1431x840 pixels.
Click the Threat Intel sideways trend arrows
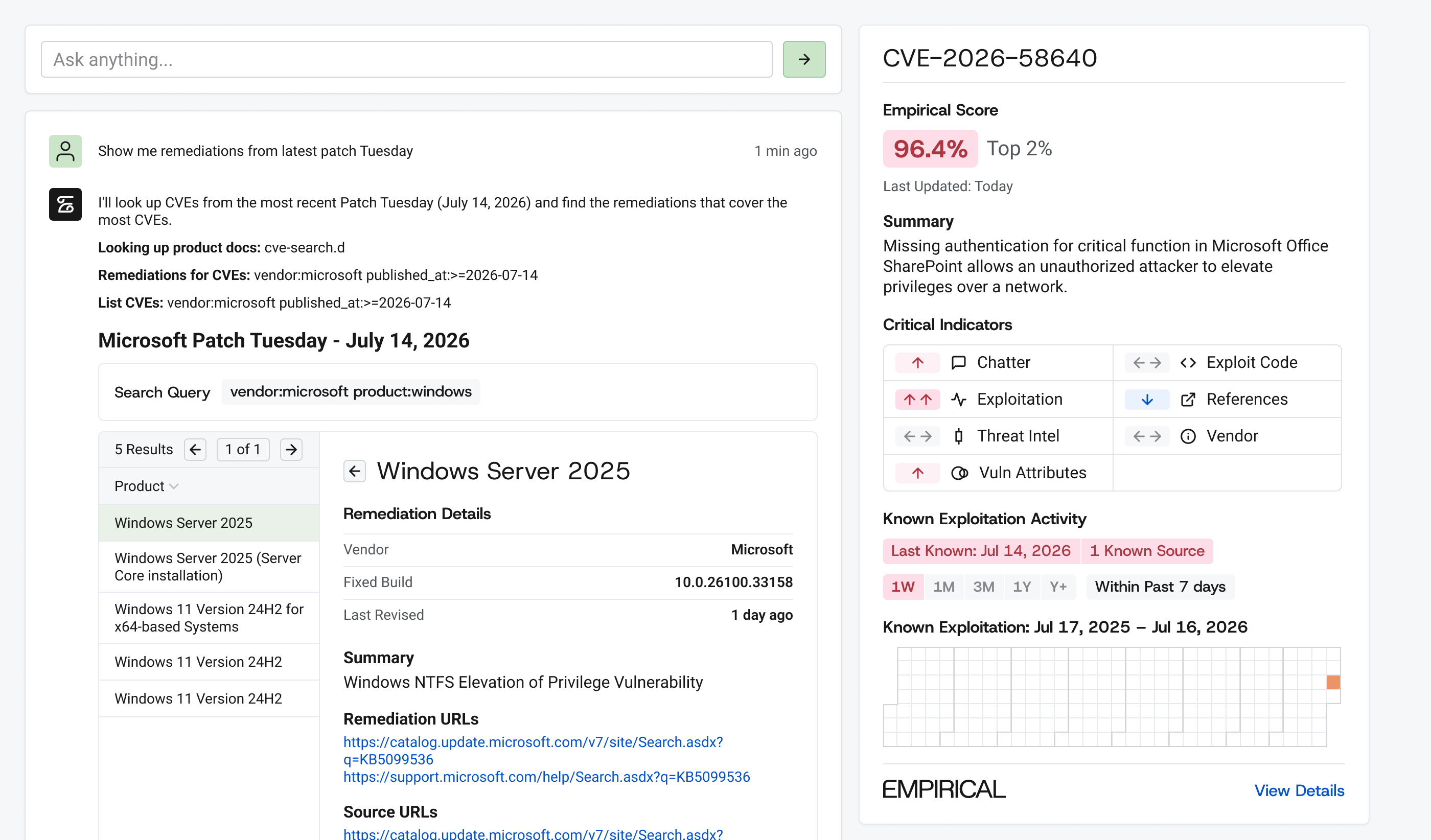(x=918, y=436)
